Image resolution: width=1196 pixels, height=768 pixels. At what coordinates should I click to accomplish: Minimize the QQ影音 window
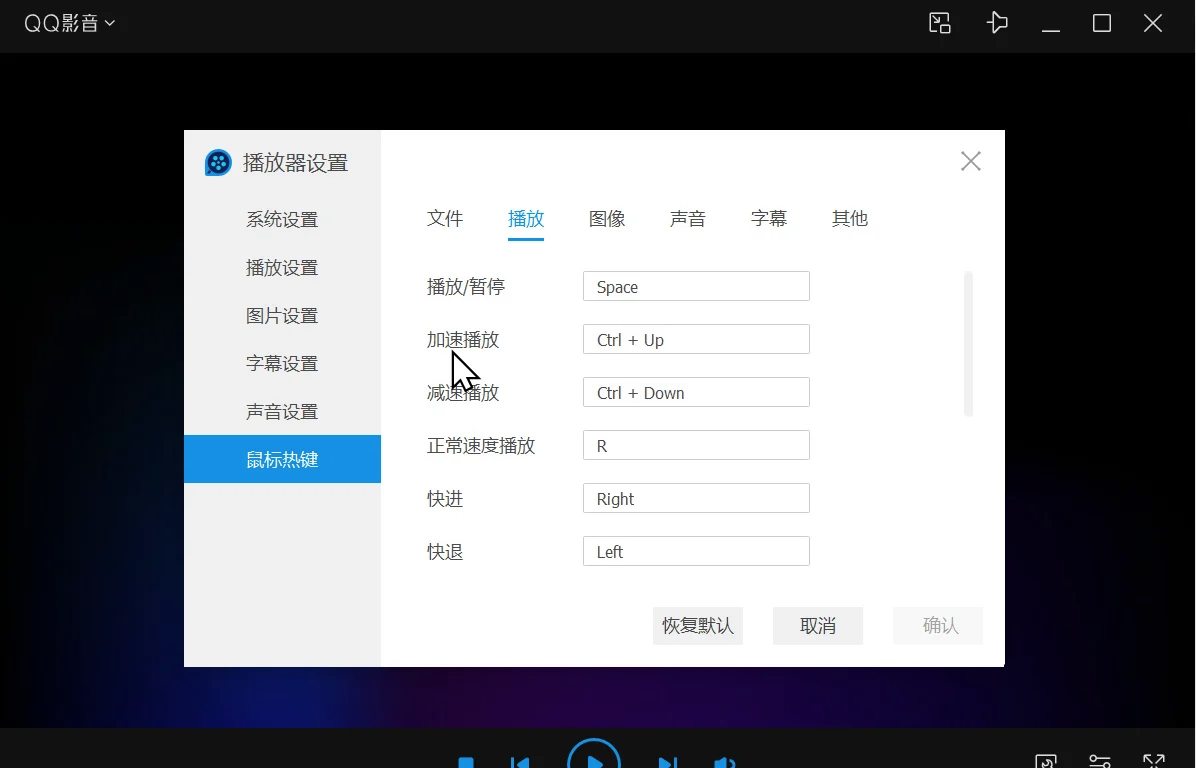[x=1051, y=29]
